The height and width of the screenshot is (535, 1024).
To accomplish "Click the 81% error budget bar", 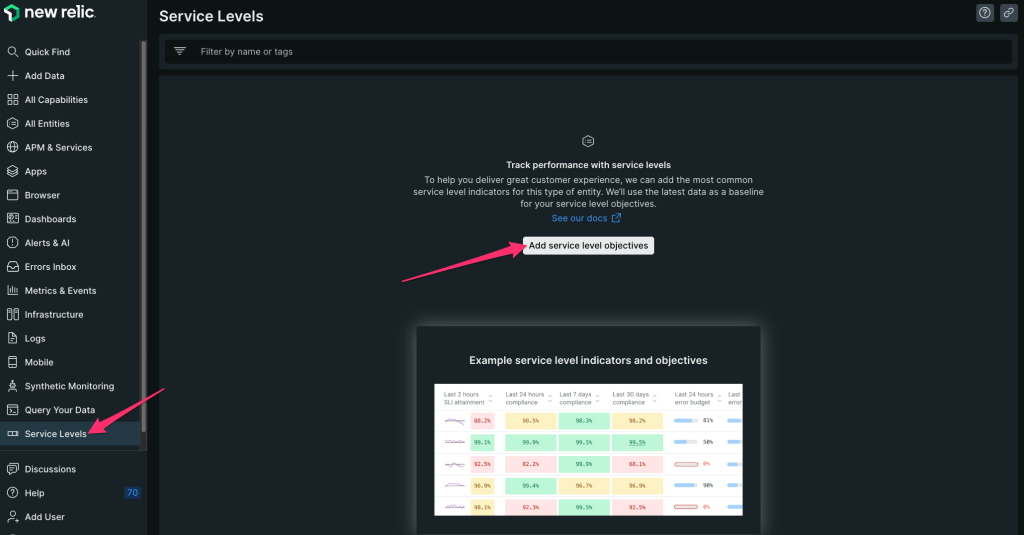I will (686, 421).
